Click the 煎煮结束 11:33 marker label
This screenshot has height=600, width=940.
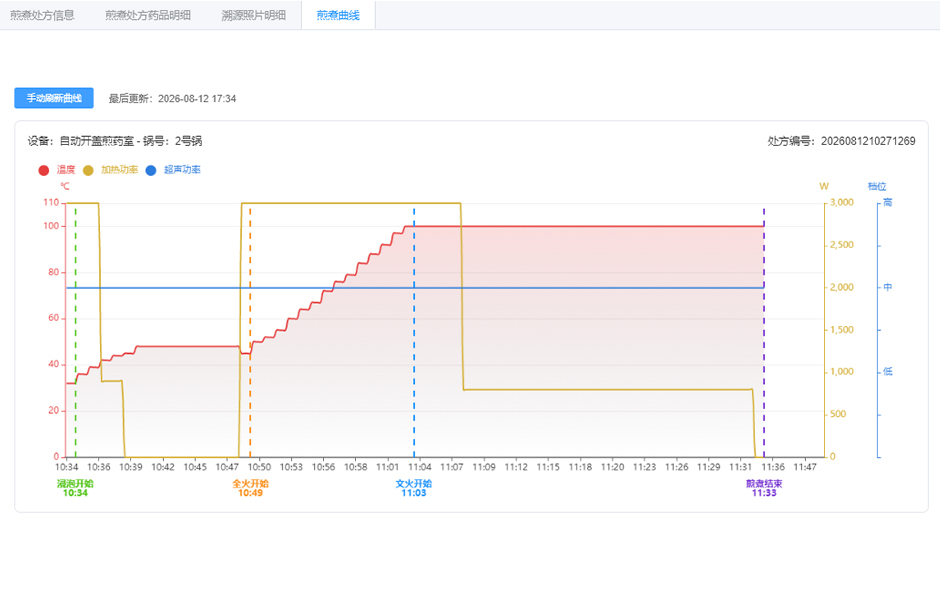click(x=764, y=488)
